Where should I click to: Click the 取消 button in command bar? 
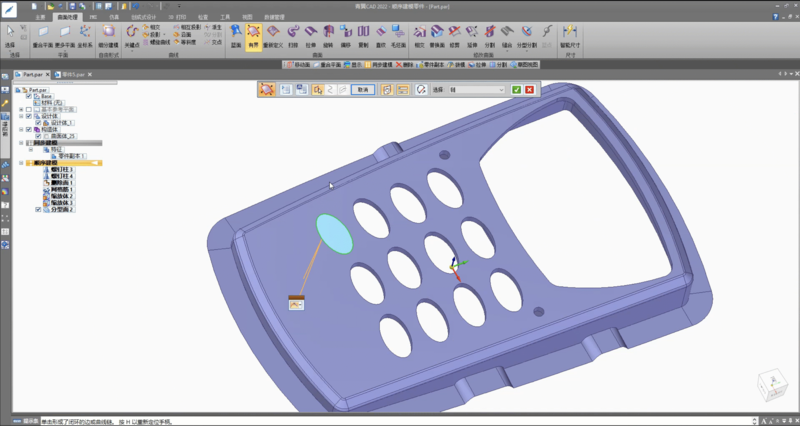click(x=363, y=90)
